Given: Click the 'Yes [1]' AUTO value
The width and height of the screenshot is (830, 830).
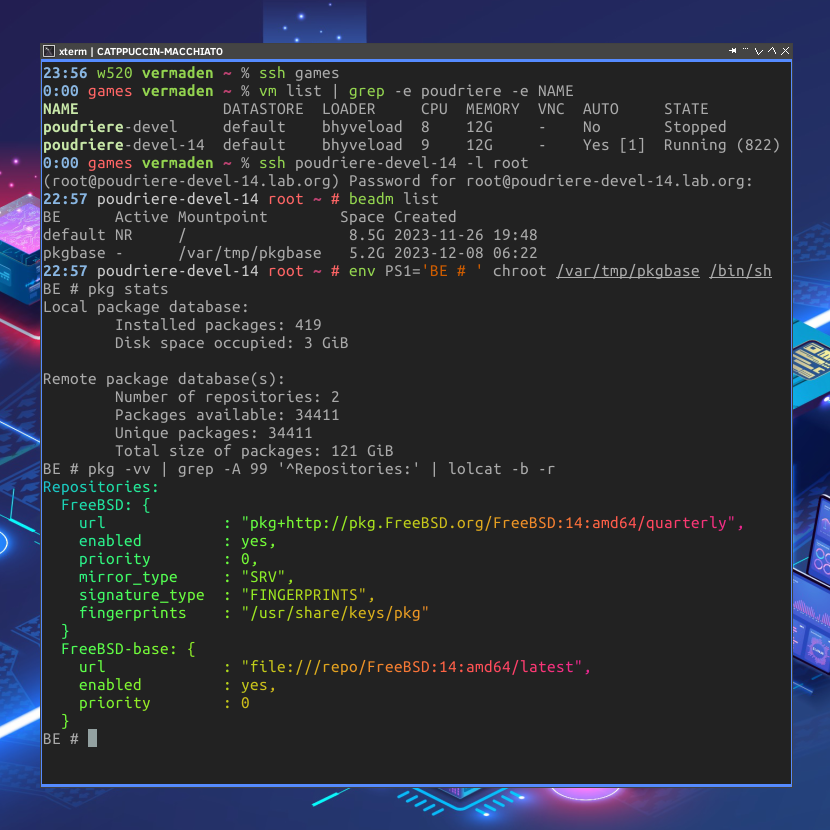Looking at the screenshot, I should click(614, 145).
